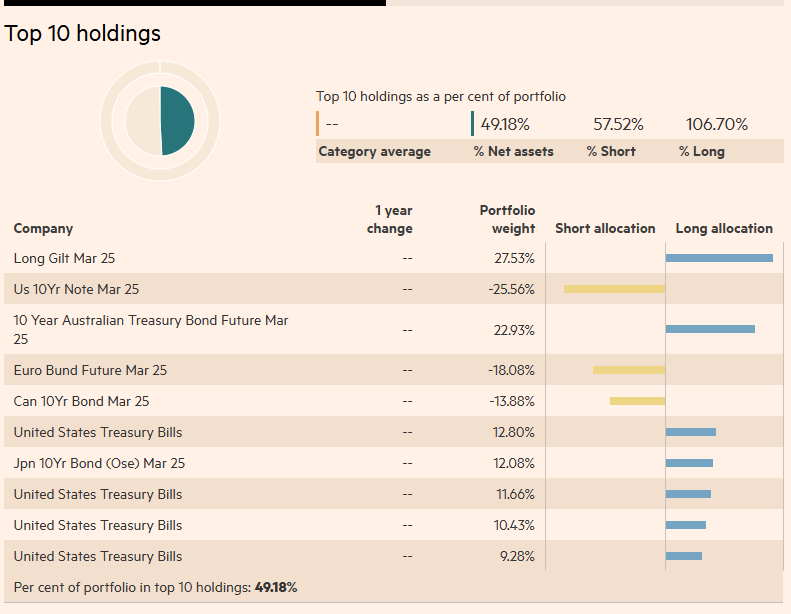
Task: Click the Top 10 holdings heading
Action: [x=82, y=33]
